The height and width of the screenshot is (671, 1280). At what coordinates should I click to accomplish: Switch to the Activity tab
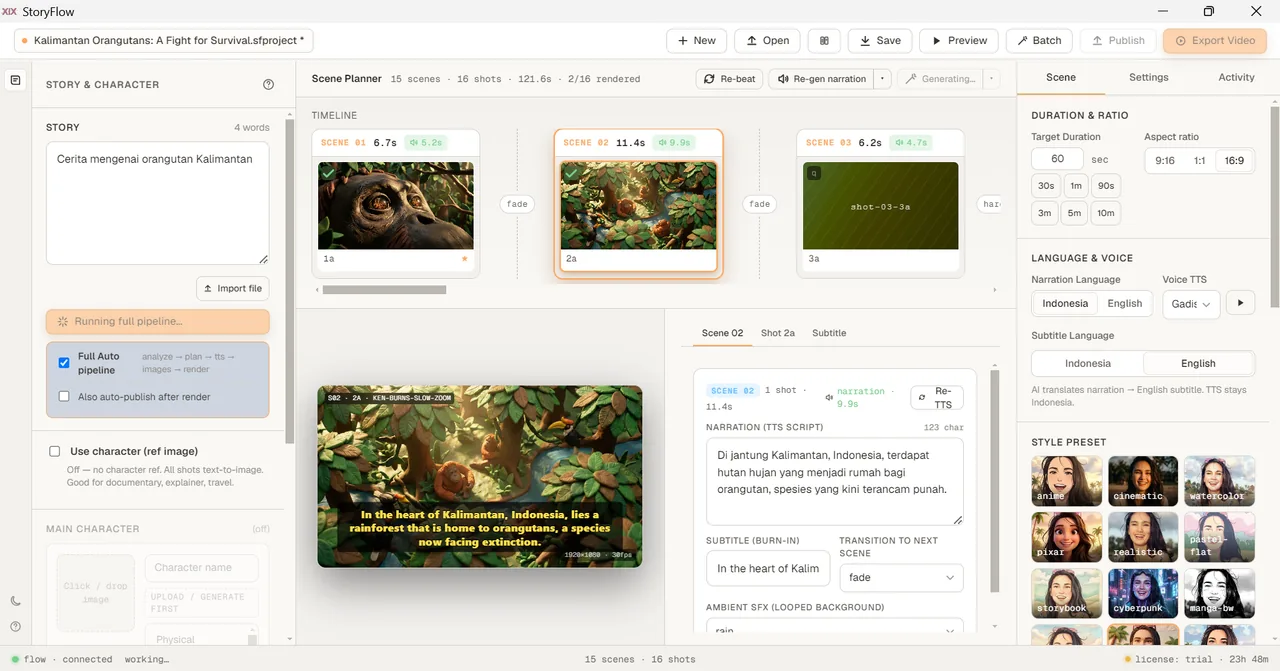pyautogui.click(x=1236, y=77)
